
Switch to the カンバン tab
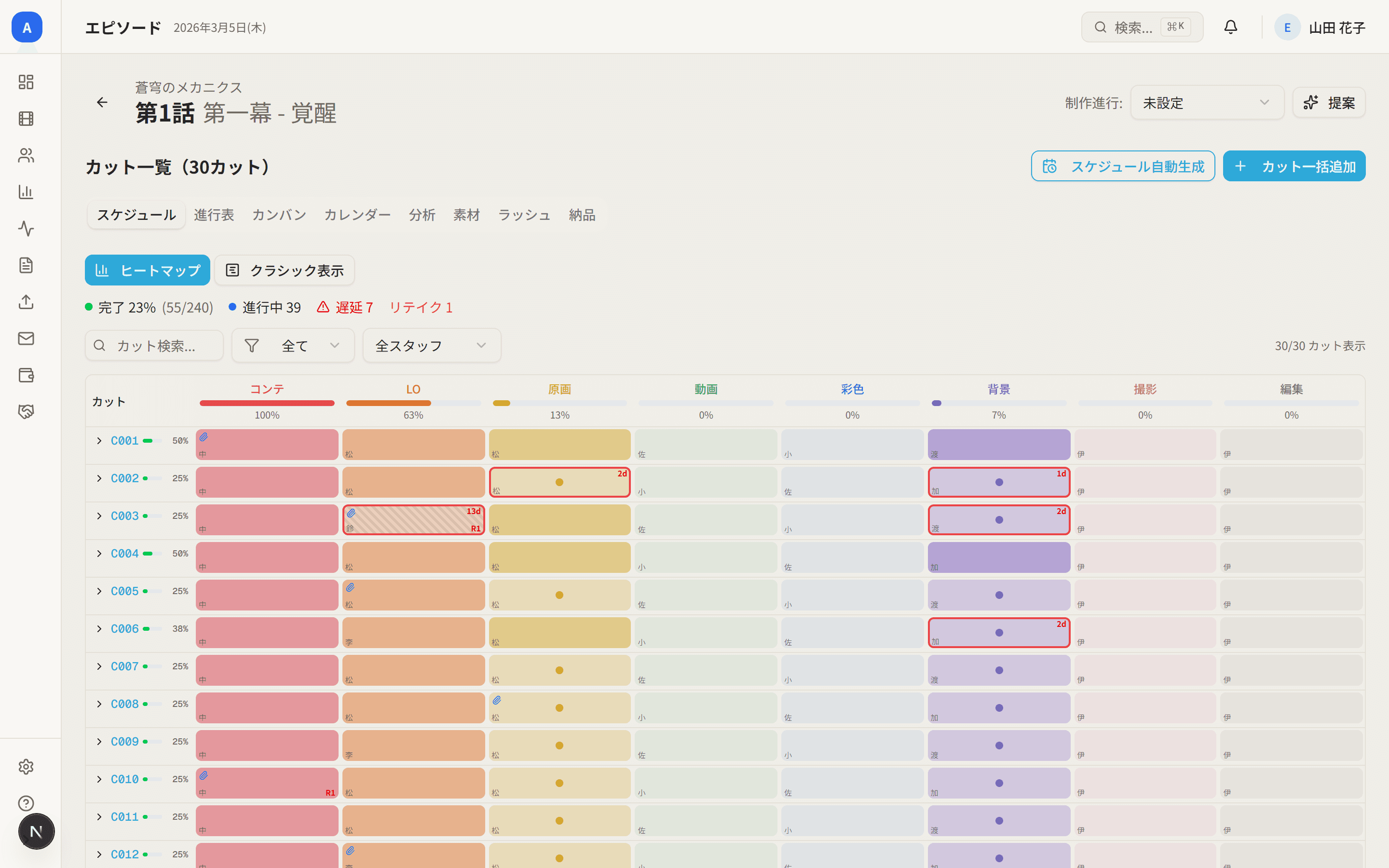tap(279, 215)
